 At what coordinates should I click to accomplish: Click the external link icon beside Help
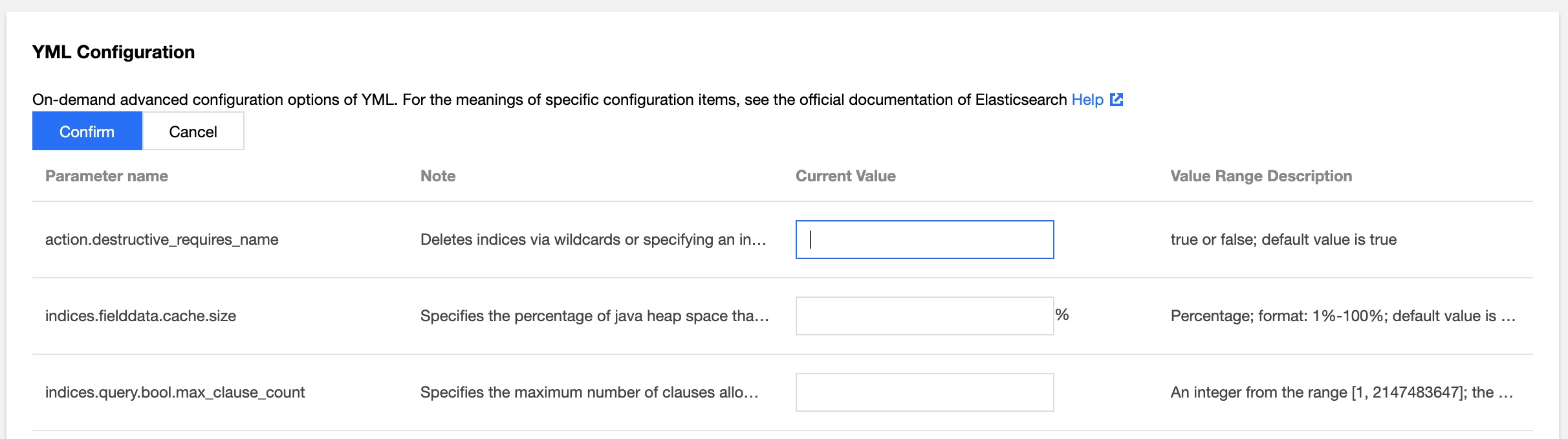click(x=1116, y=100)
